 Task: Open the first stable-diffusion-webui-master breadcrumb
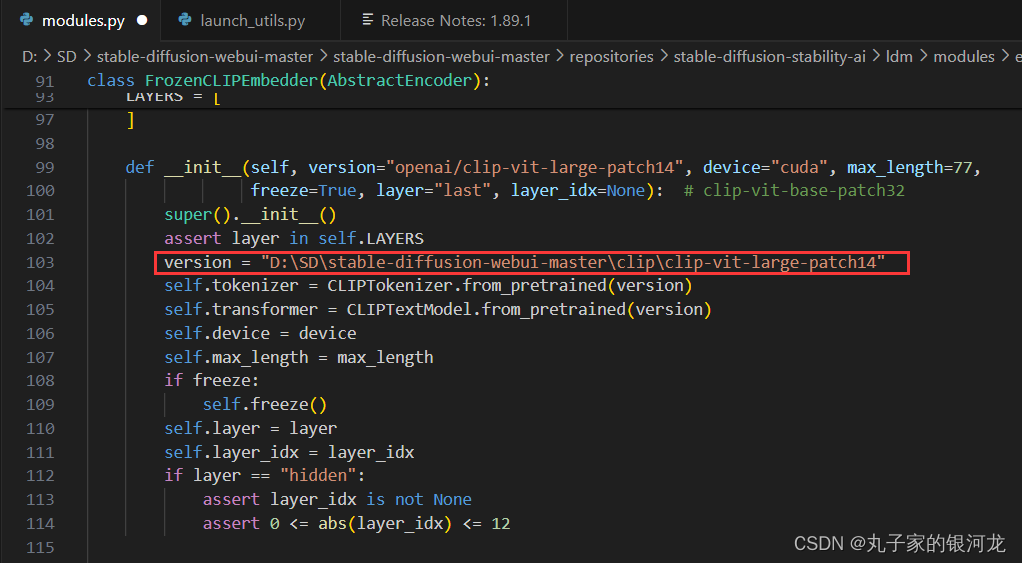point(205,57)
